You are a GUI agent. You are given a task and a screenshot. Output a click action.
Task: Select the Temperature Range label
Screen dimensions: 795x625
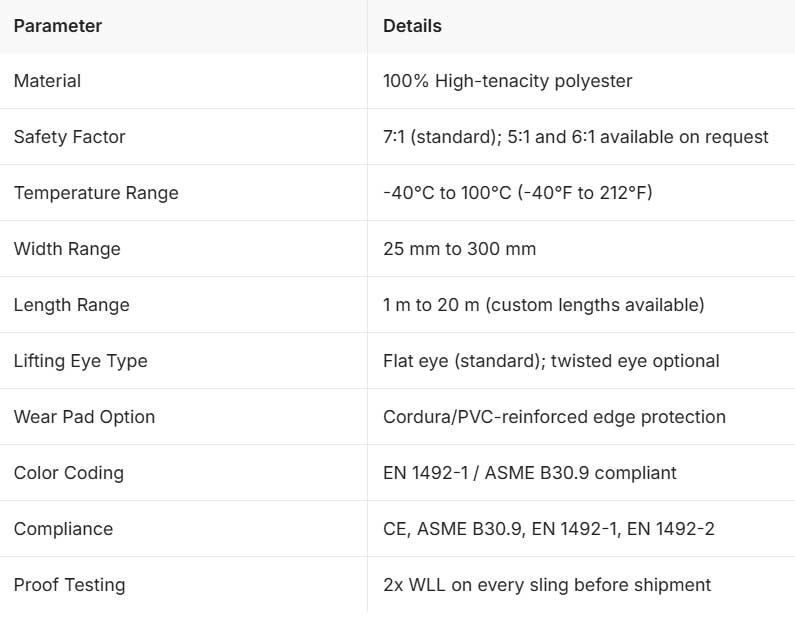click(96, 193)
